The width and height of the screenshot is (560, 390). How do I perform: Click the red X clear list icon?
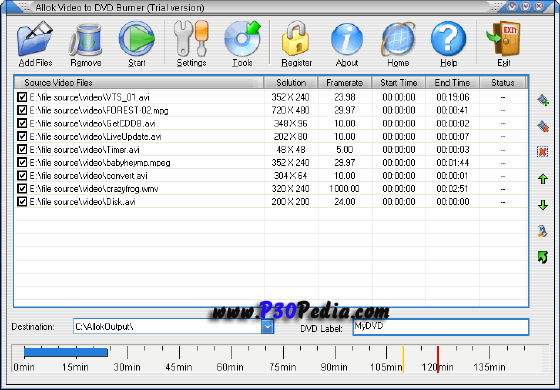[543, 152]
